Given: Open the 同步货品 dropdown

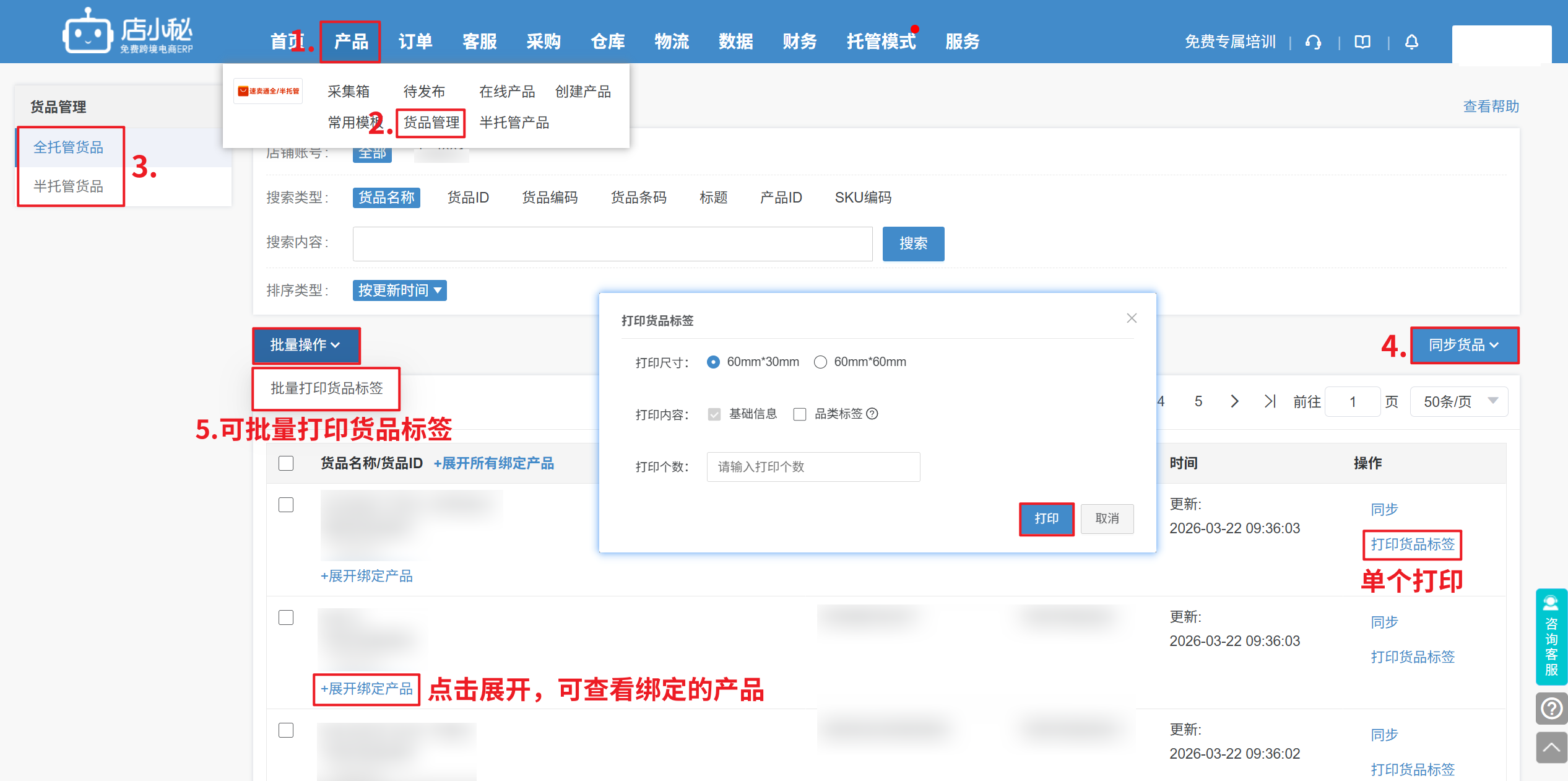Looking at the screenshot, I should [1464, 345].
